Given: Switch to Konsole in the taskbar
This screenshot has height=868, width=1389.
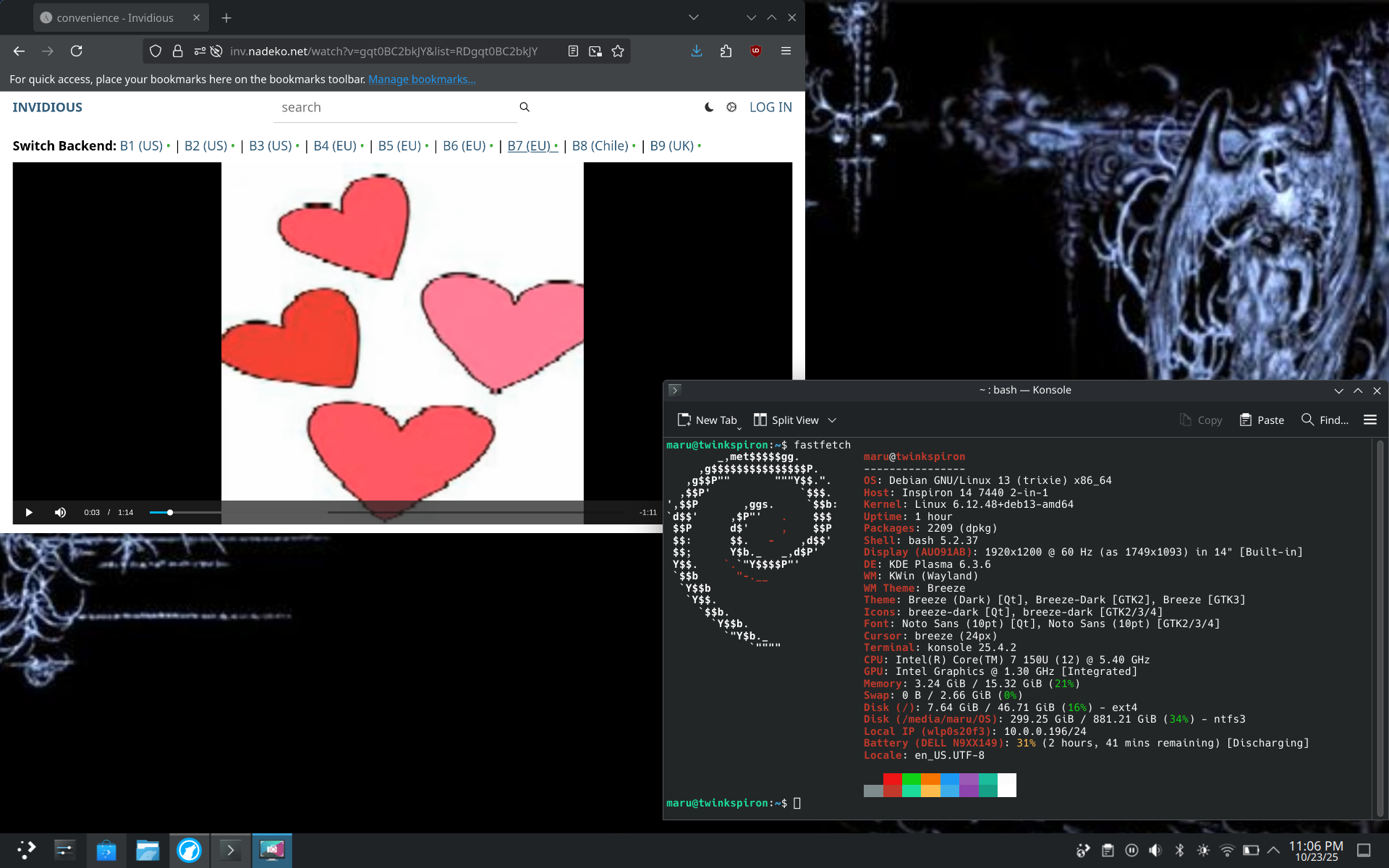Looking at the screenshot, I should 231,851.
